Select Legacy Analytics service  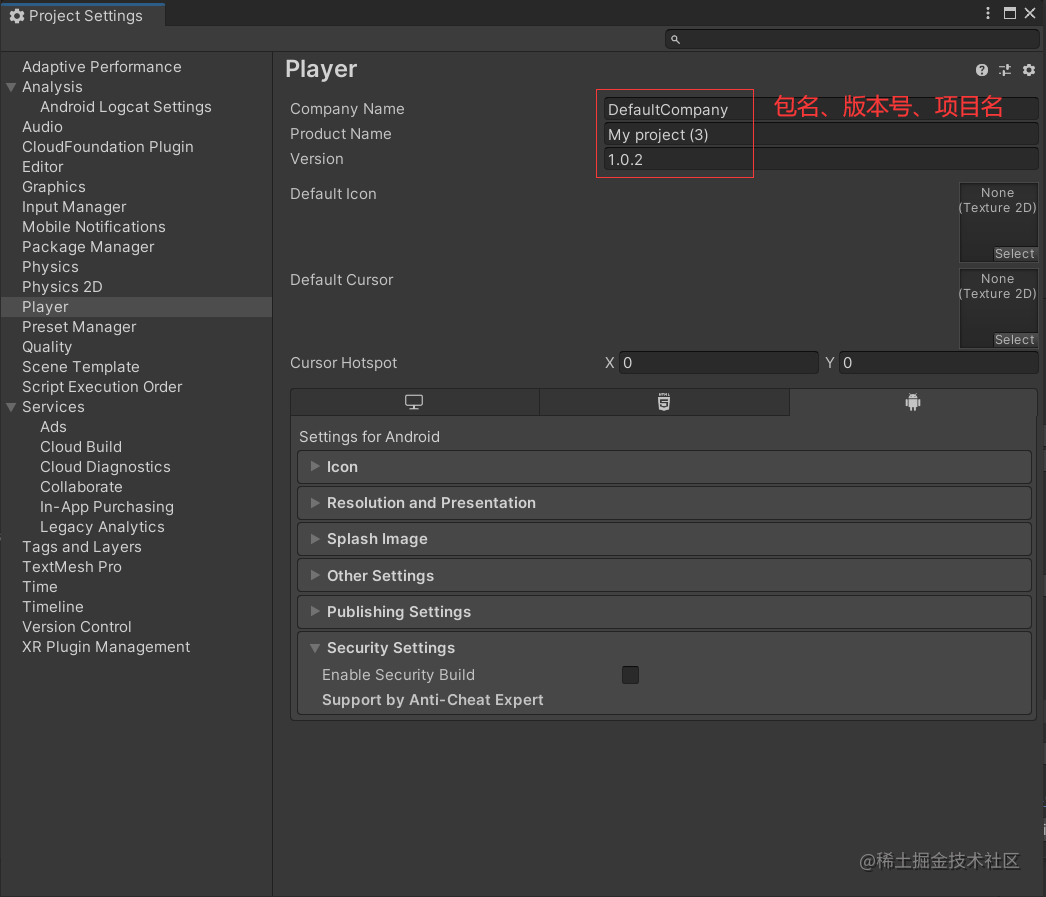(102, 527)
